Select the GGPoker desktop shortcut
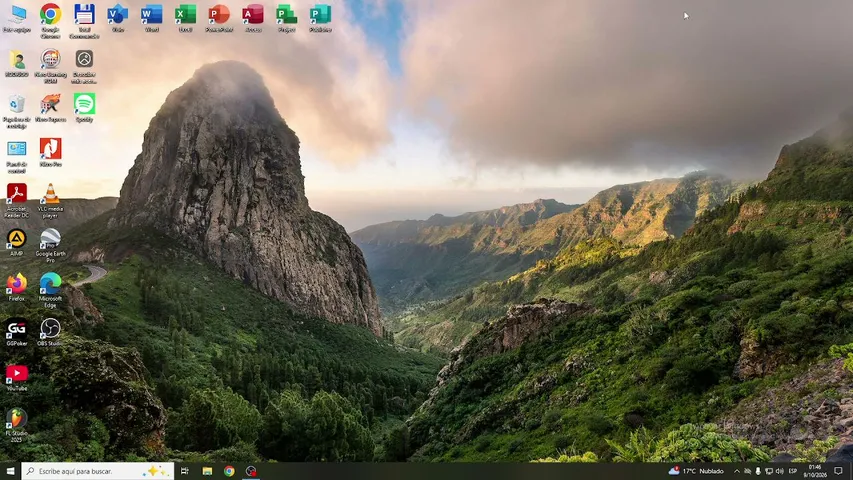The height and width of the screenshot is (480, 853). tap(16, 332)
